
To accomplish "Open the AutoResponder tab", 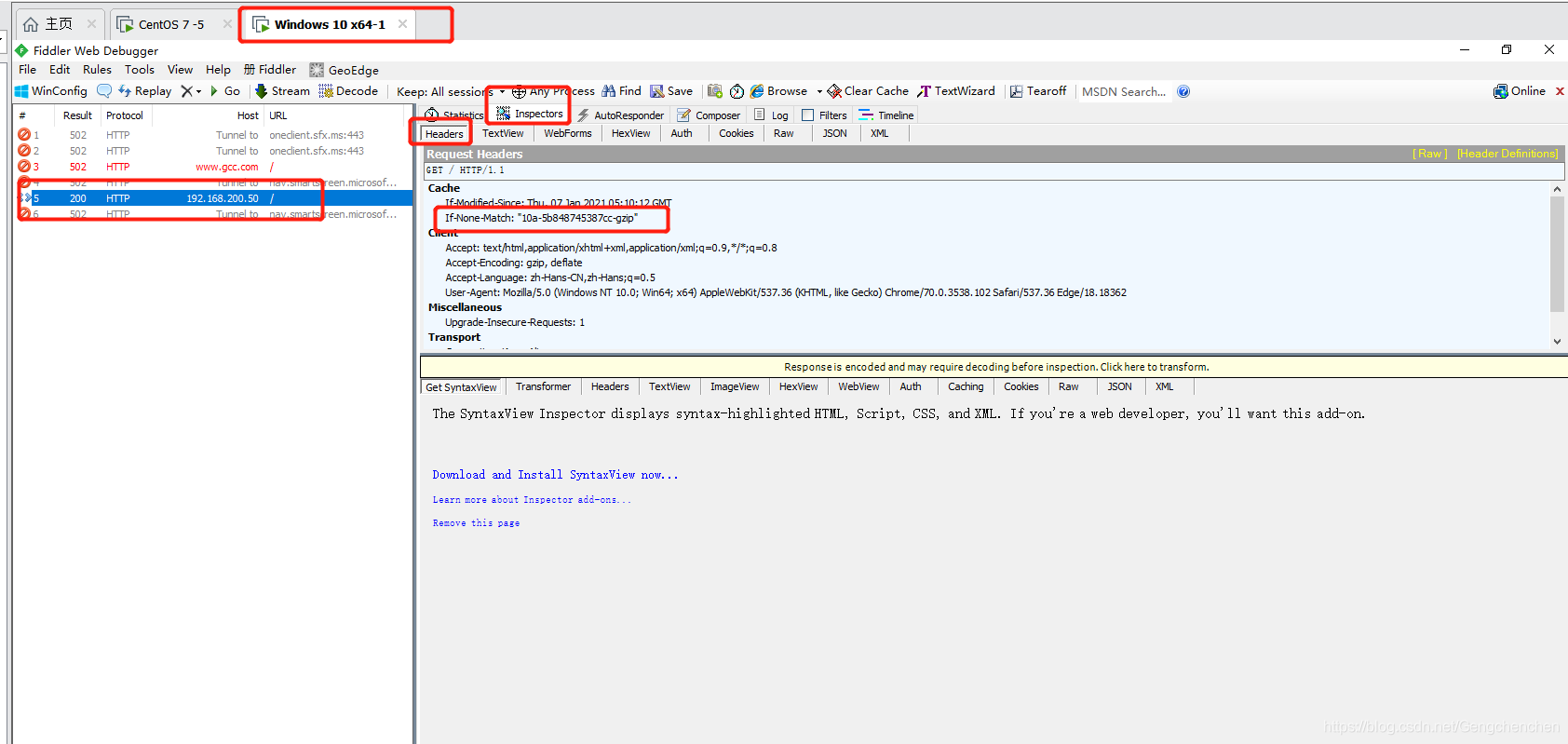I will 620,115.
